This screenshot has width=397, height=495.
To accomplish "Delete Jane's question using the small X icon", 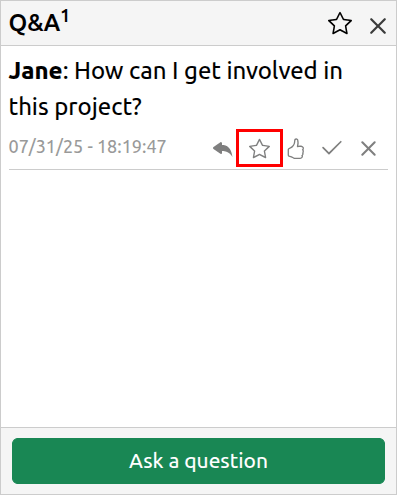I will (368, 149).
